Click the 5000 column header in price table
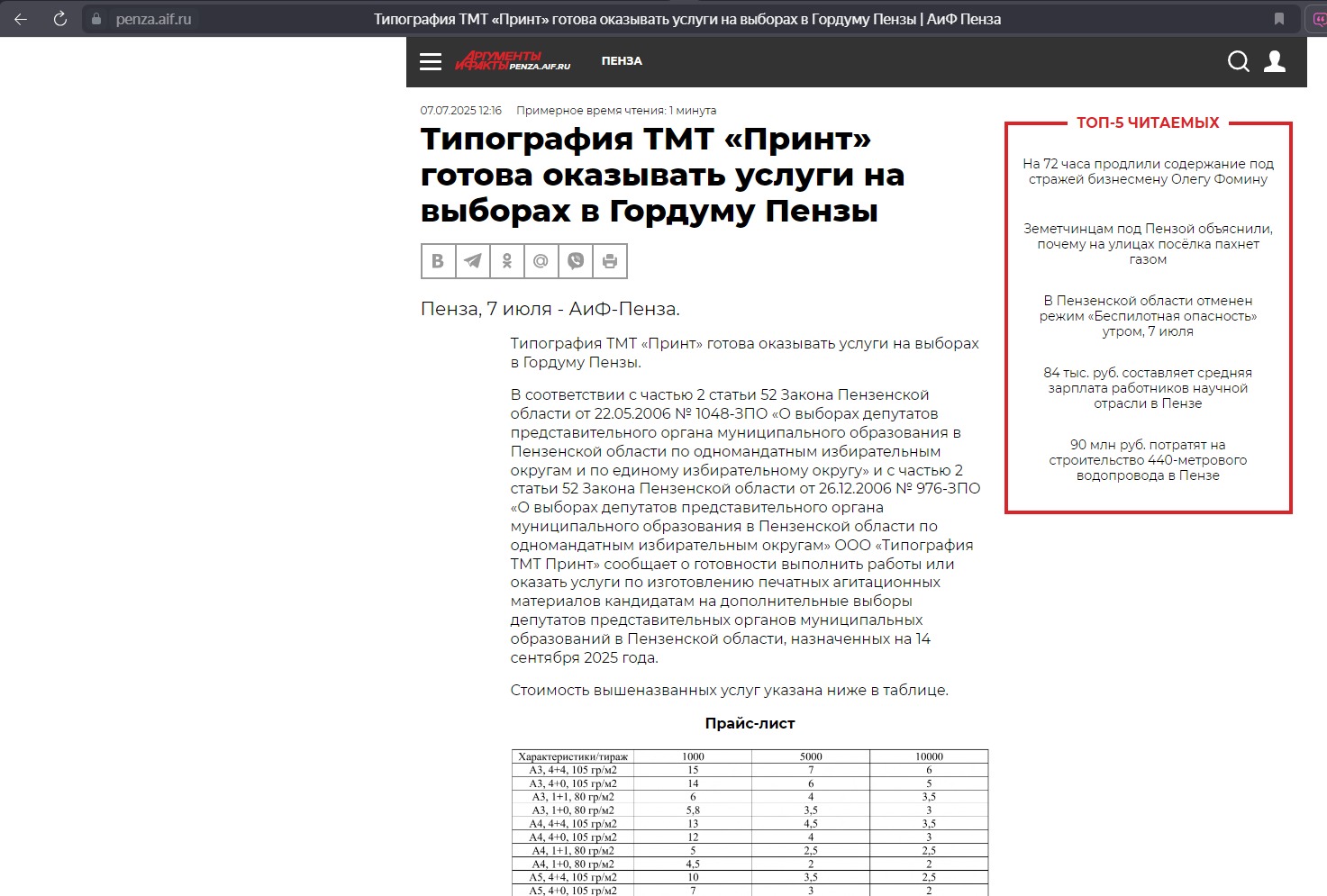 (x=811, y=756)
